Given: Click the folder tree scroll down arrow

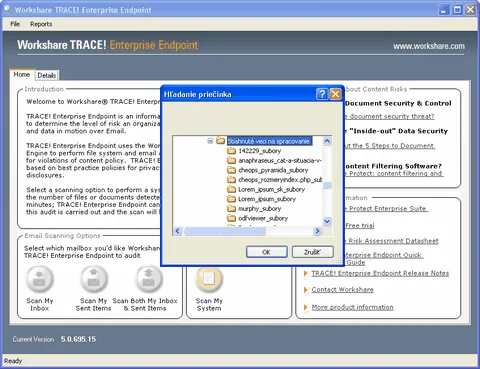Looking at the screenshot, I should (x=327, y=221).
